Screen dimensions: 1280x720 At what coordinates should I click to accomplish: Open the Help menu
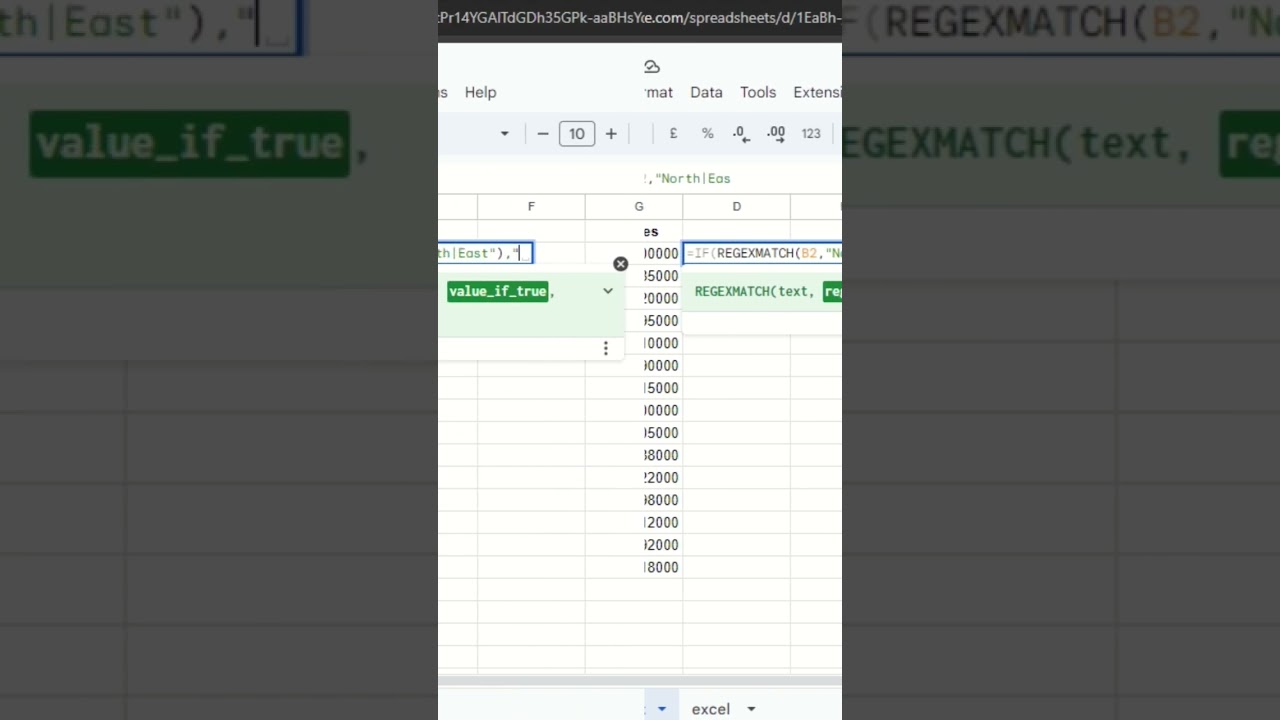[480, 92]
